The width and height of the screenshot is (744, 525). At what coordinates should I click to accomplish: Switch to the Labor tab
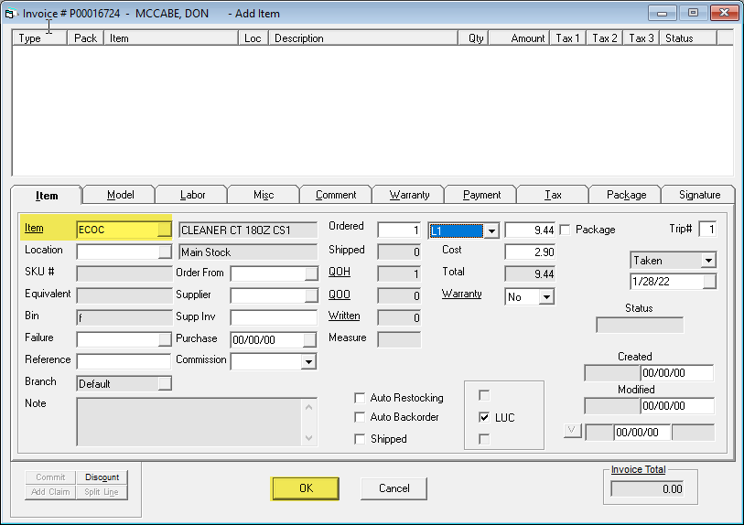(x=193, y=195)
